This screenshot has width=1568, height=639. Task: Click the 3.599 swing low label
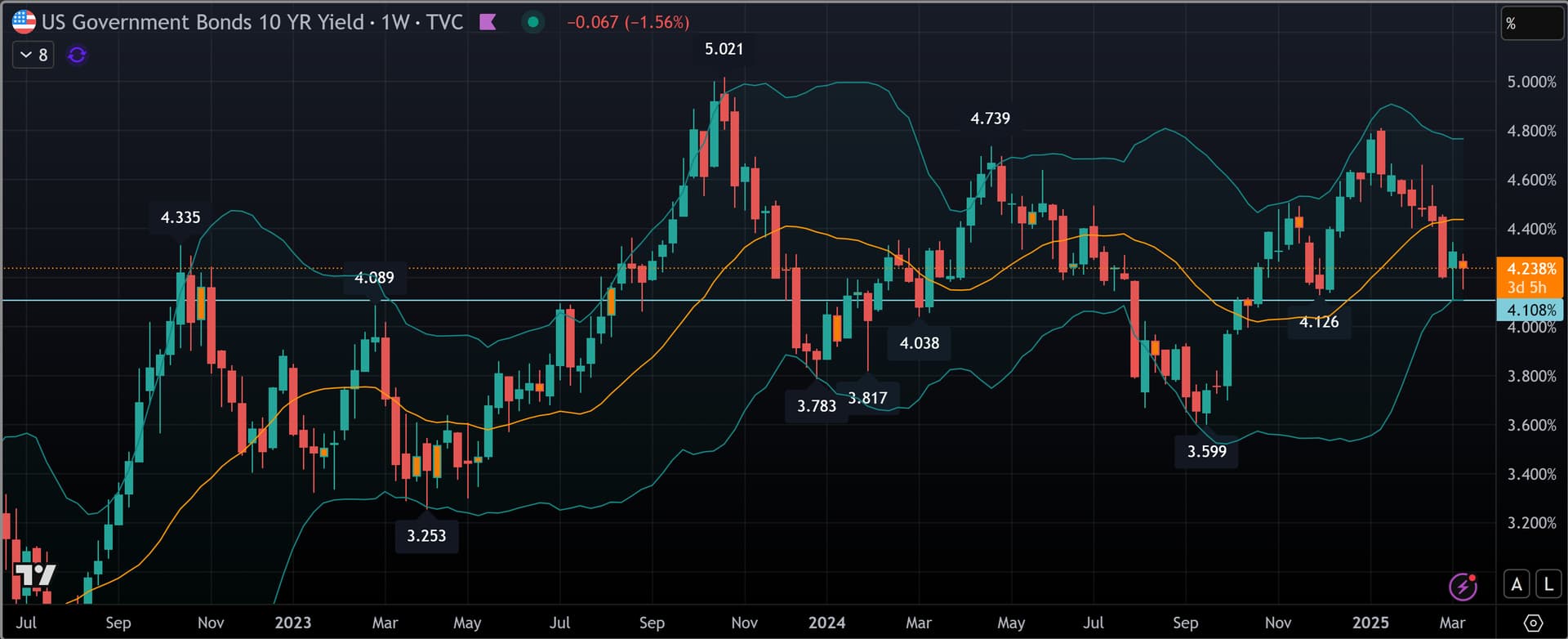pos(1206,451)
